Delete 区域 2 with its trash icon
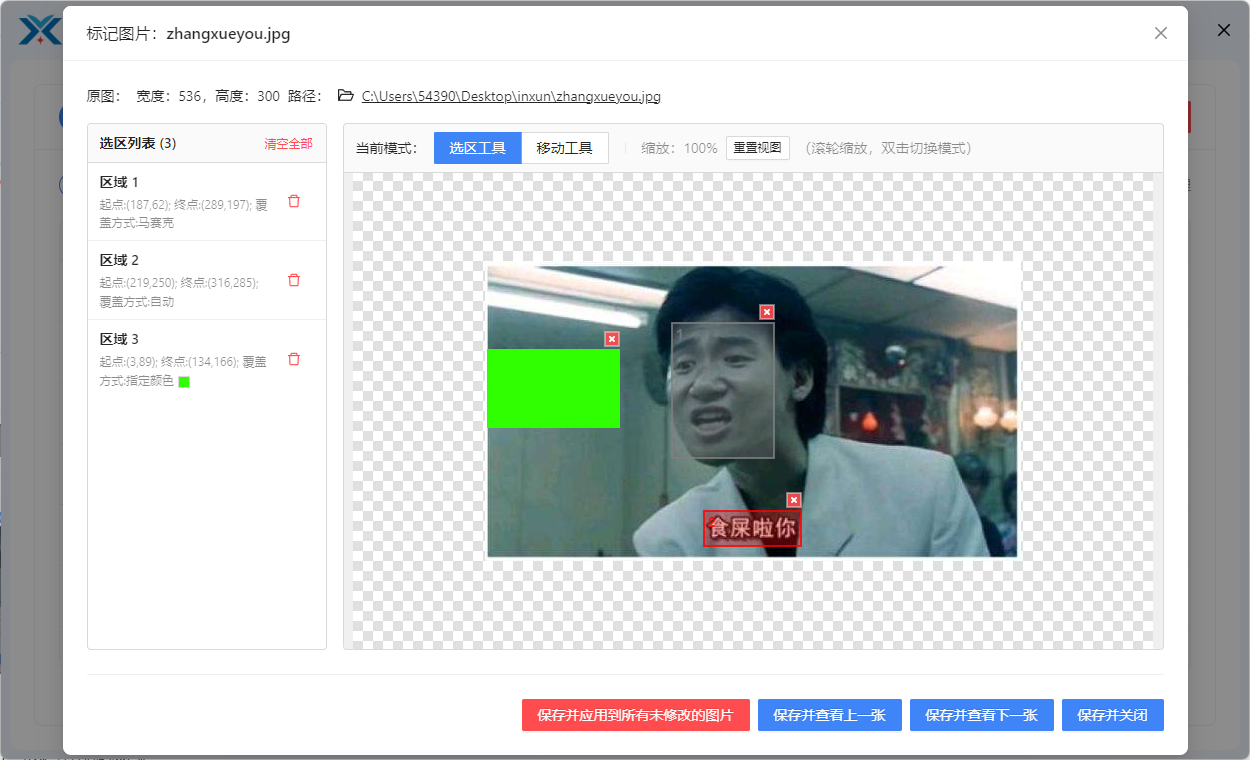 click(x=294, y=280)
